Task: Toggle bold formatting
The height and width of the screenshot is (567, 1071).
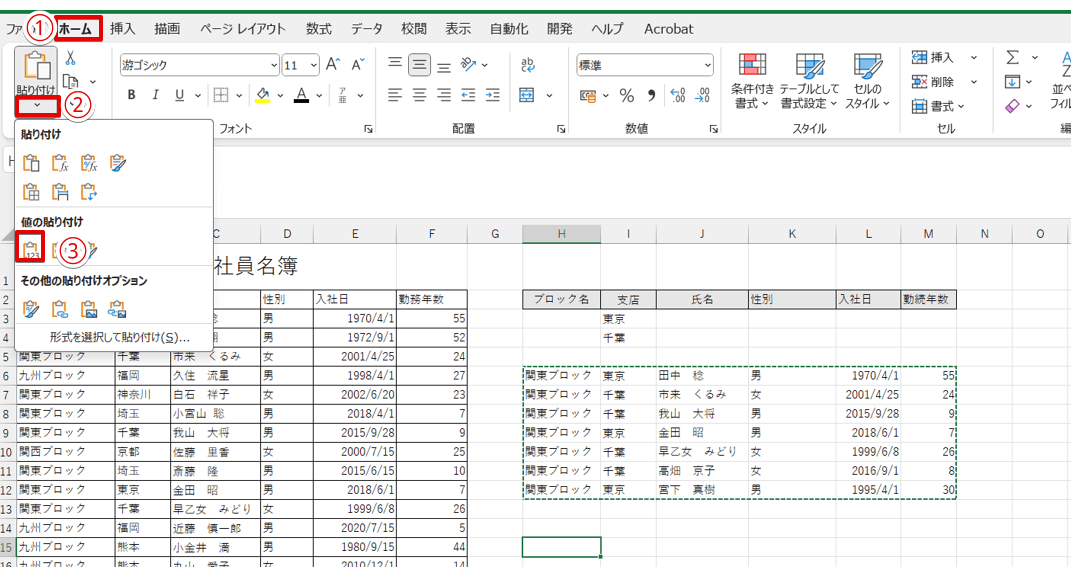Action: [131, 95]
